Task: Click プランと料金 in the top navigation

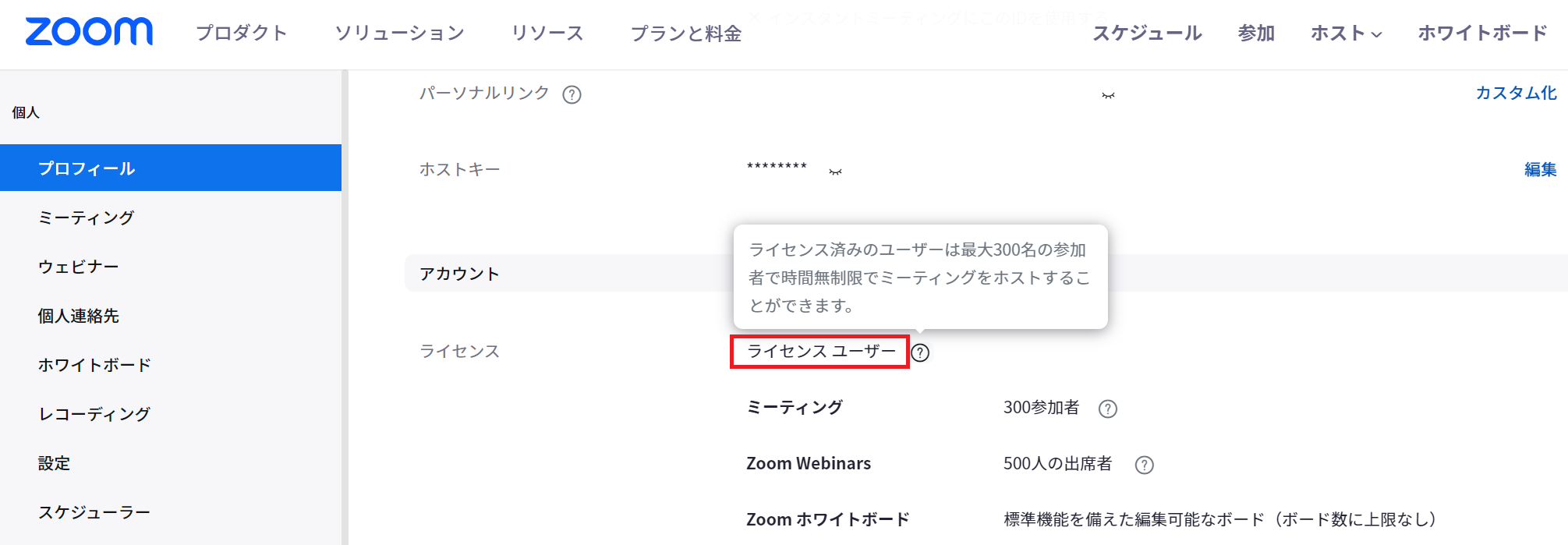Action: tap(685, 34)
